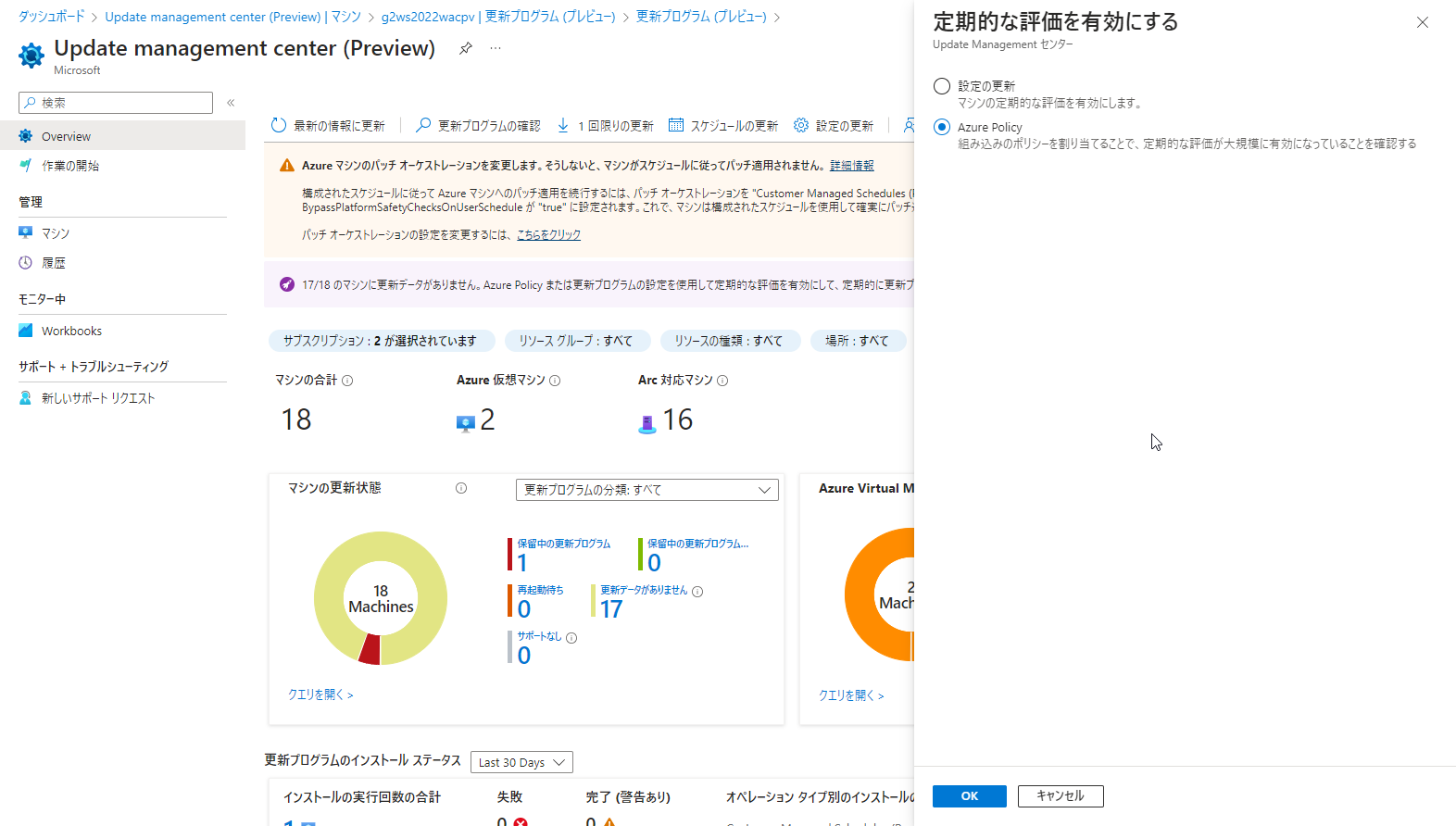Click the g2ws2022wacpv breadcrumb
This screenshot has width=1456, height=826.
[x=498, y=17]
